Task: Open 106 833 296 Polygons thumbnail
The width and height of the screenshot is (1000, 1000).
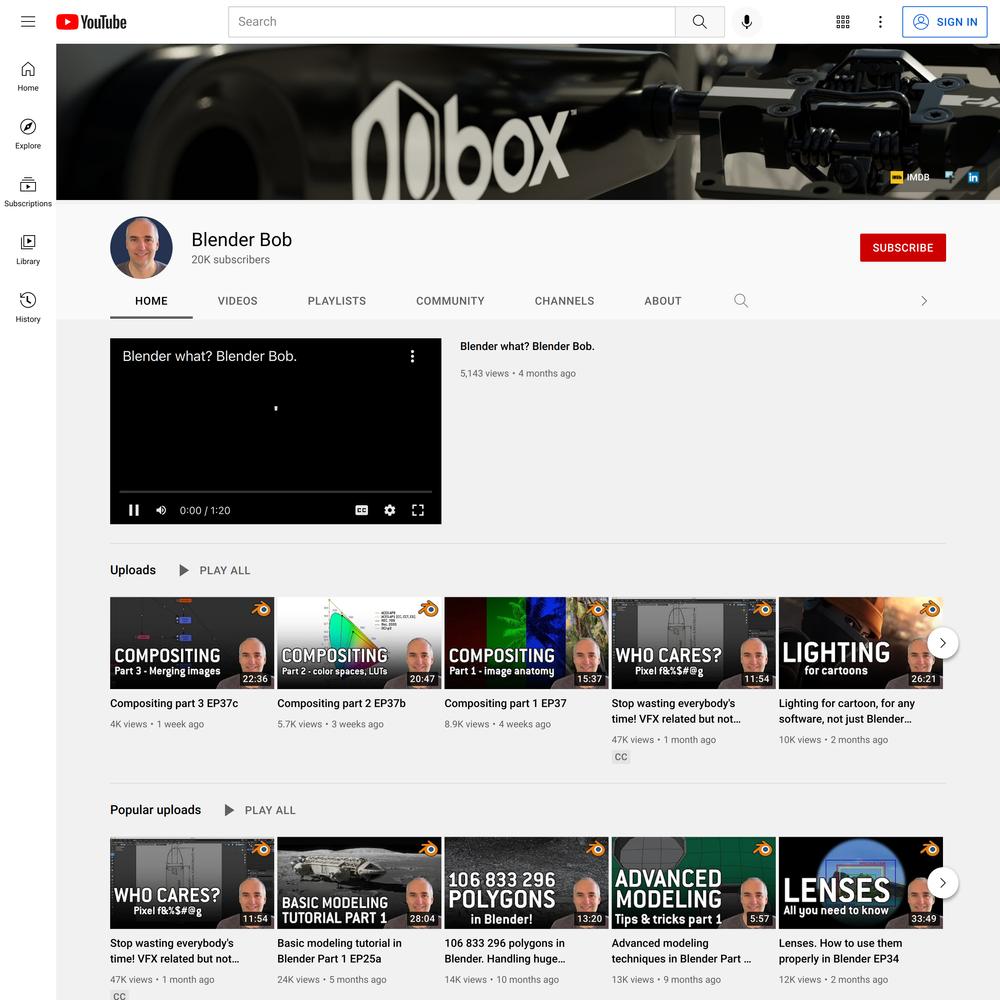Action: pos(526,883)
